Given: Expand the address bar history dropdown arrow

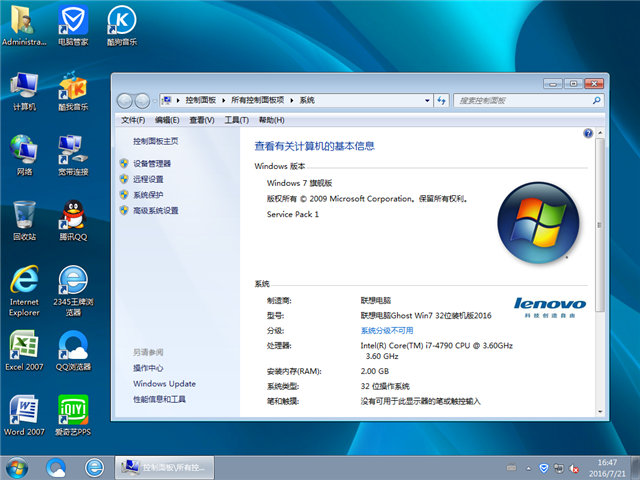Looking at the screenshot, I should 425,100.
